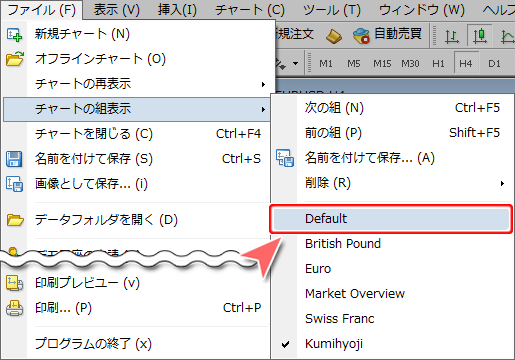The width and height of the screenshot is (515, 360).
Task: Open the ウィンドウ (W) menu
Action: (x=422, y=10)
